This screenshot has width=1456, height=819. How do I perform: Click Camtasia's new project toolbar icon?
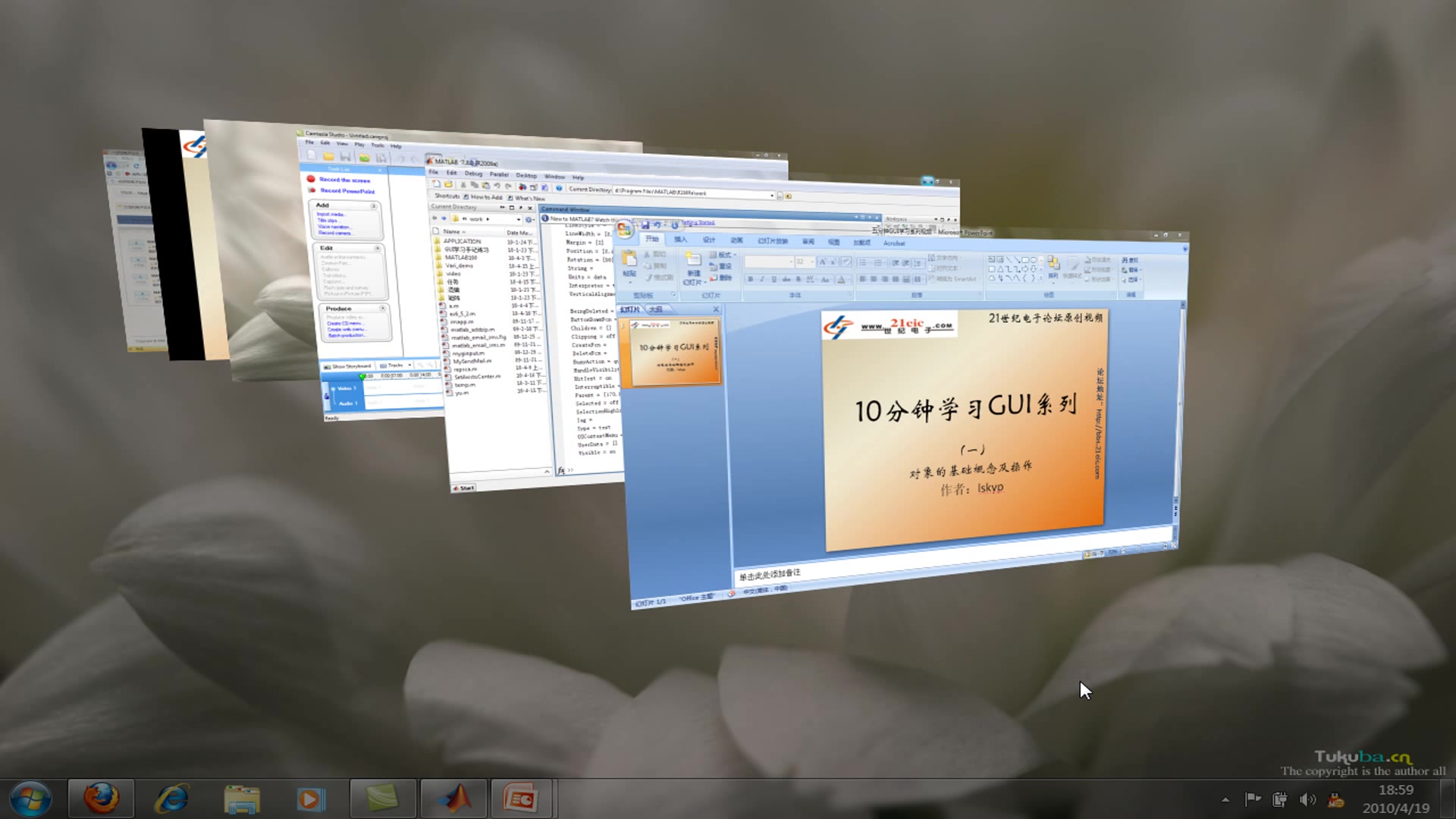coord(311,155)
